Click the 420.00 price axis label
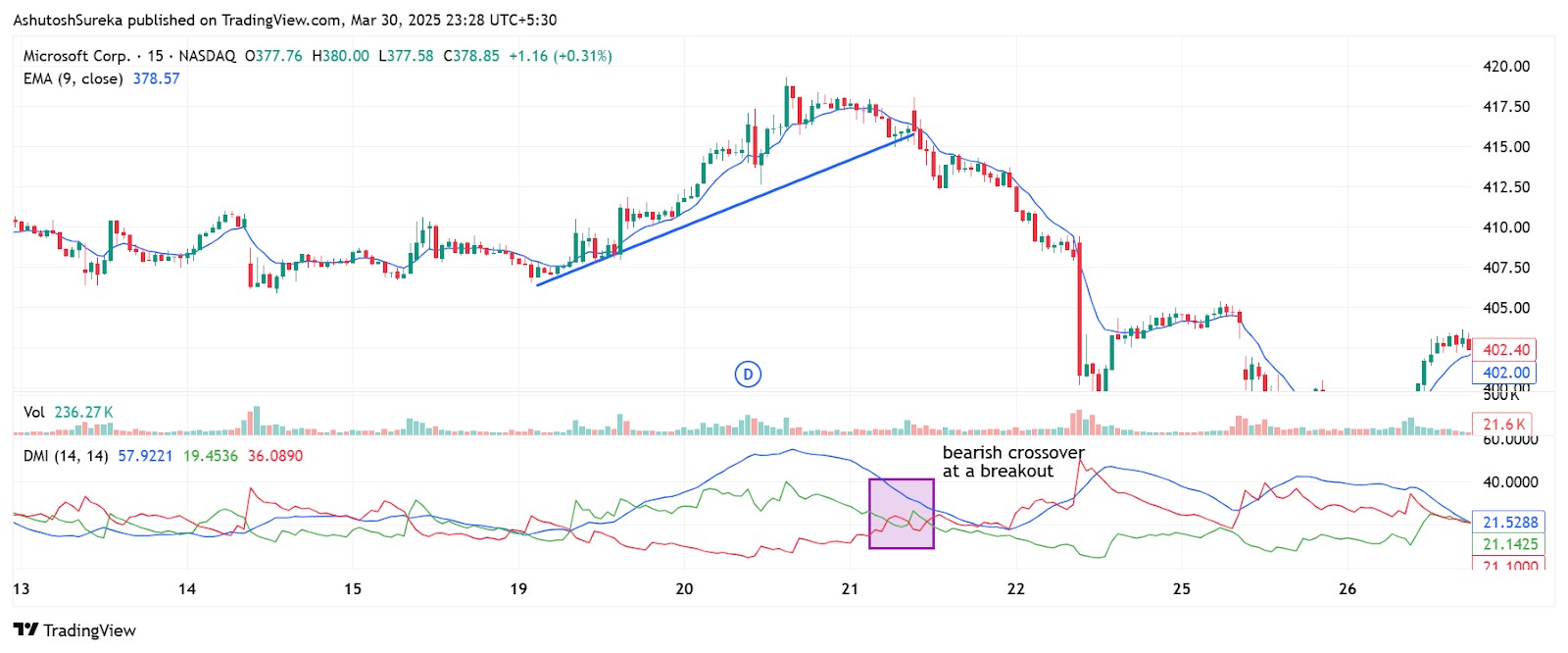The width and height of the screenshot is (1568, 653). [x=1506, y=67]
